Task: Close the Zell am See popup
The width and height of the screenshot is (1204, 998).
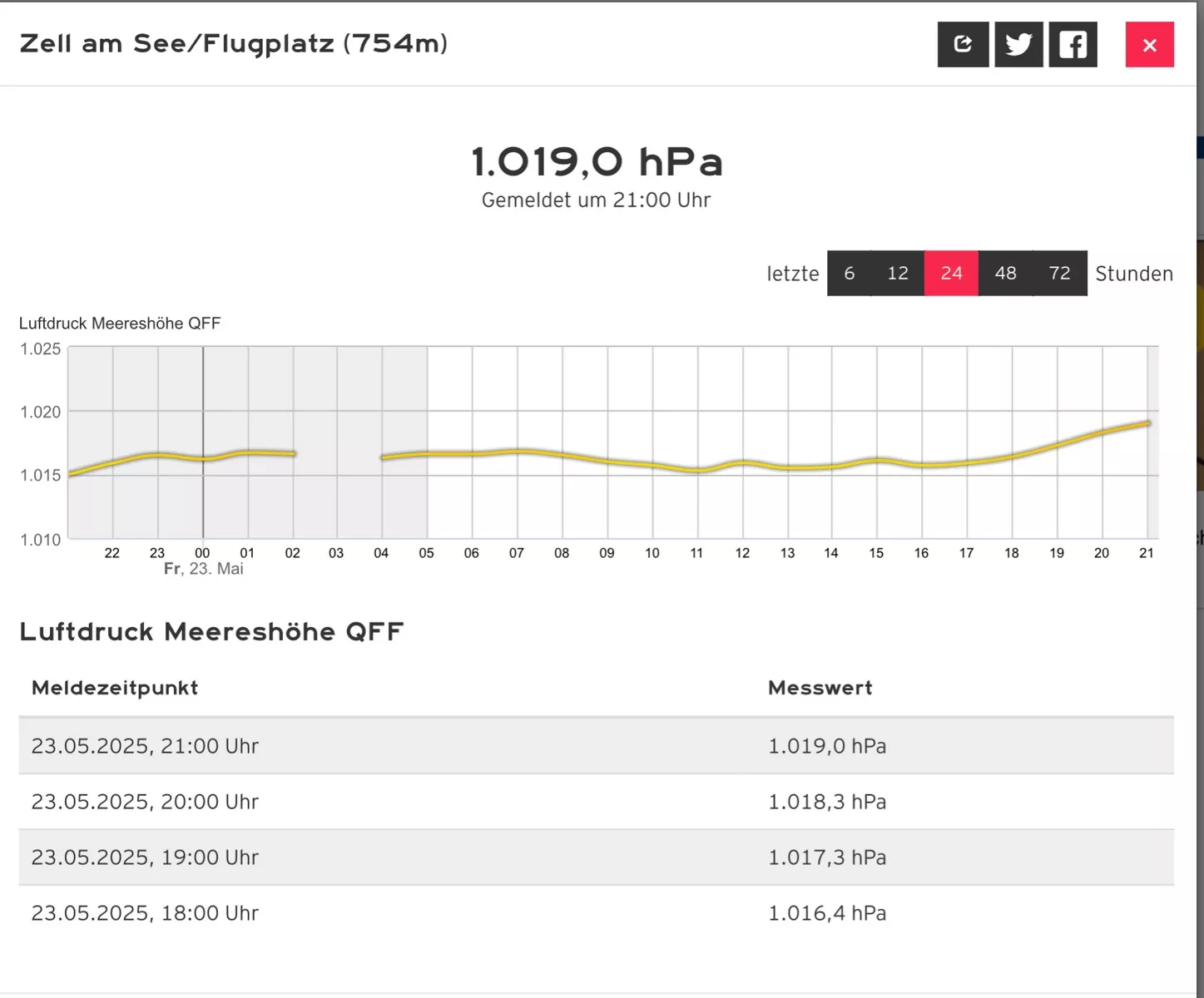Action: 1149,44
